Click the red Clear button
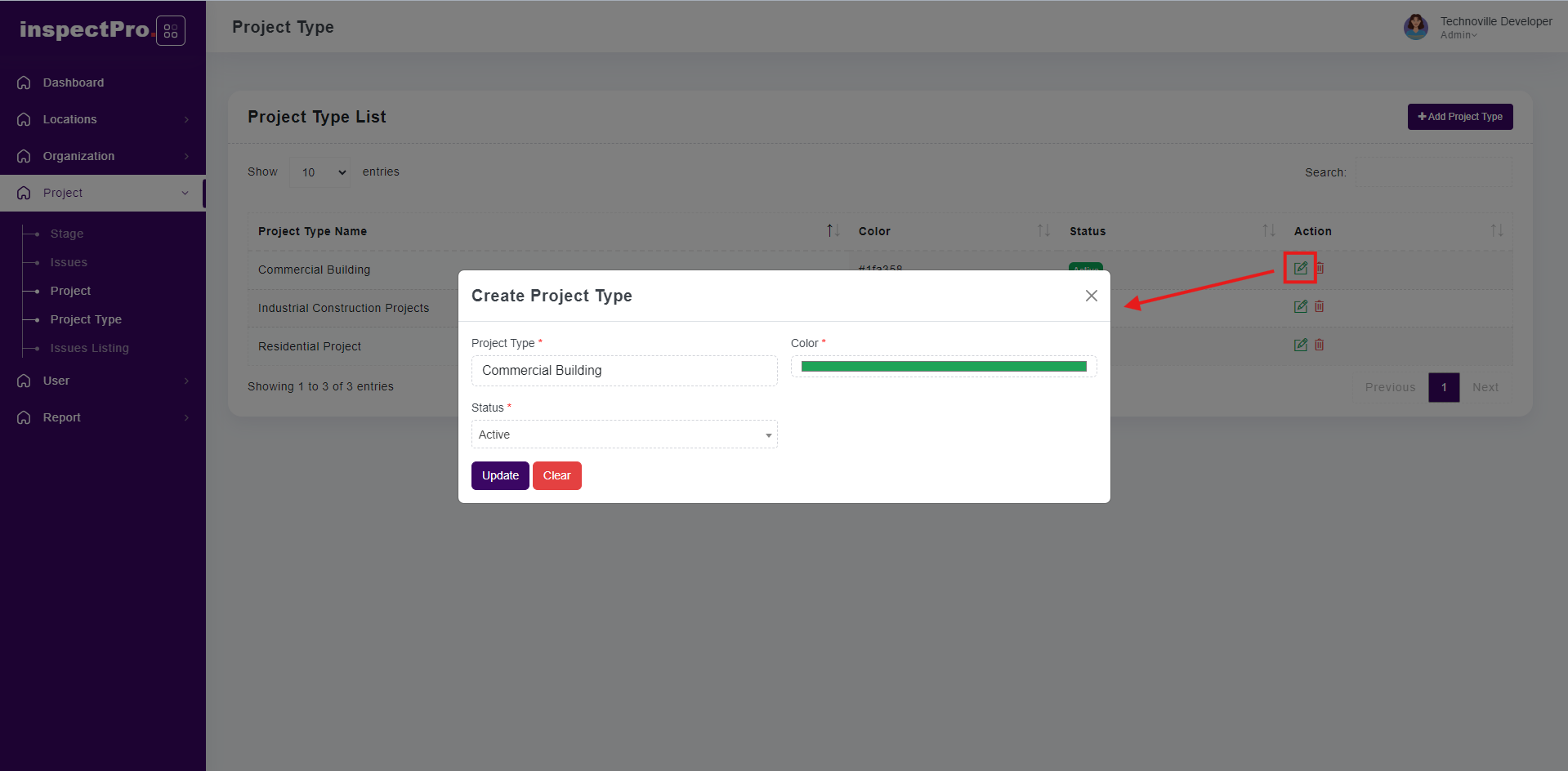Screen dimensions: 1568x771 pyautogui.click(x=556, y=475)
